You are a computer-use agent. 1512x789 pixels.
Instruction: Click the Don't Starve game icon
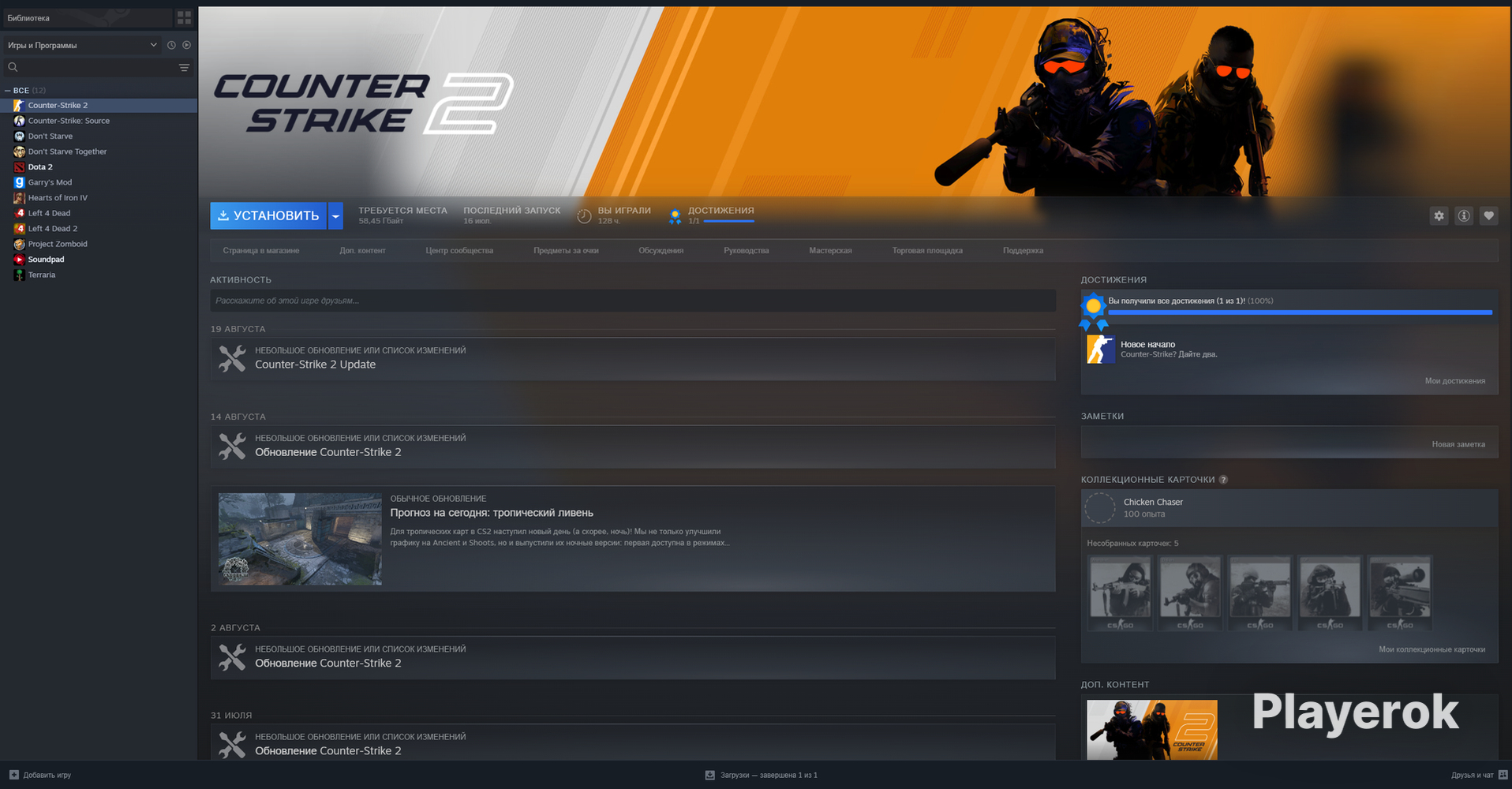point(20,136)
